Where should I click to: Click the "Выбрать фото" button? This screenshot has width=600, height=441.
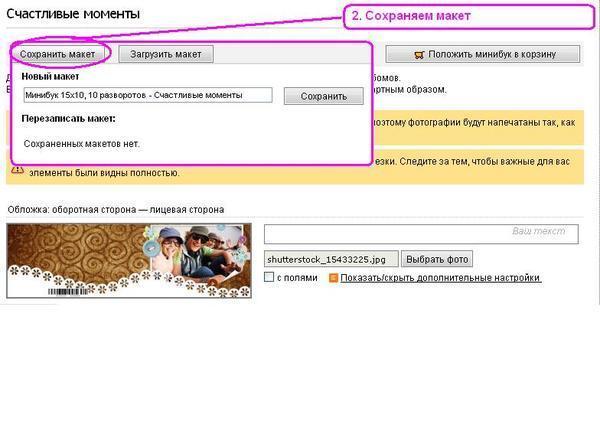(436, 259)
